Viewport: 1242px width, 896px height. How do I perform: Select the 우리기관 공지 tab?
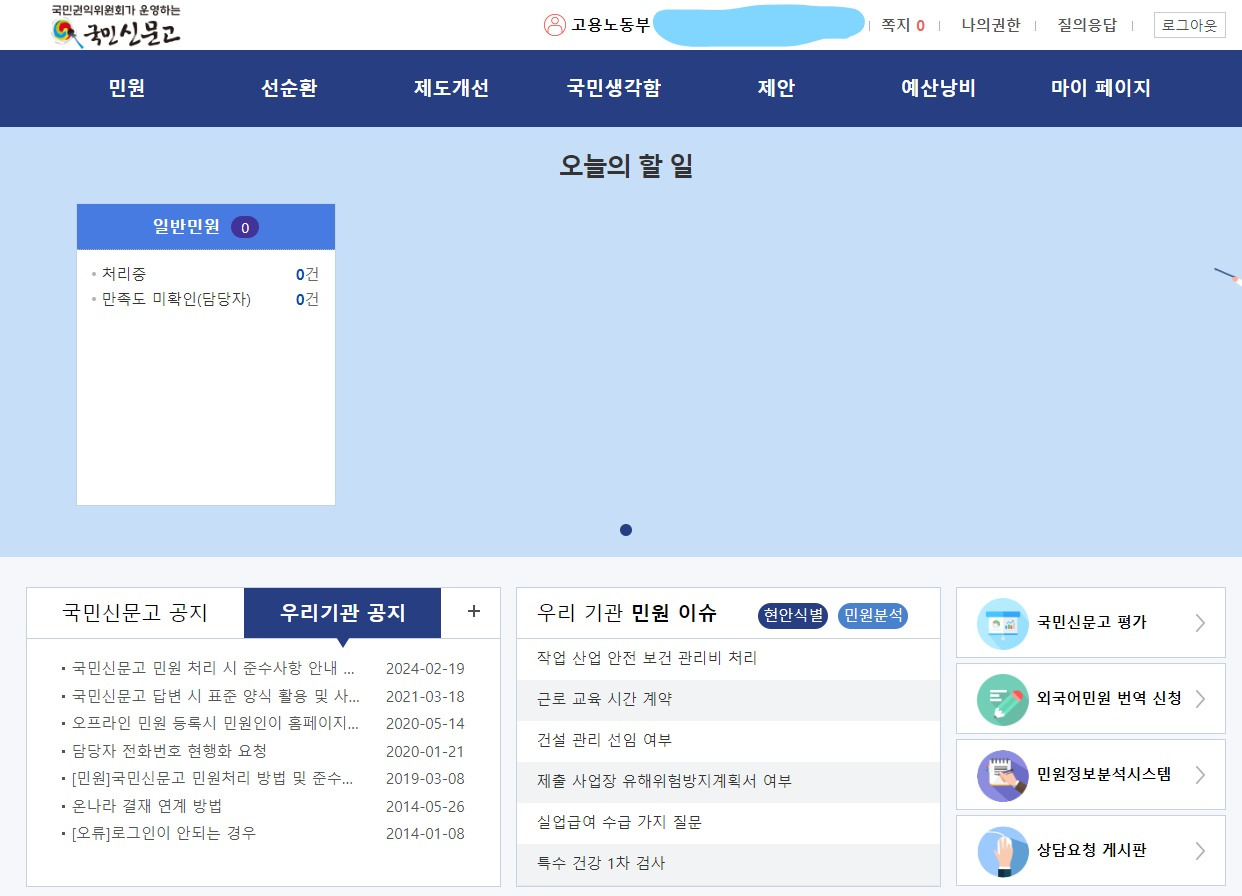point(342,613)
